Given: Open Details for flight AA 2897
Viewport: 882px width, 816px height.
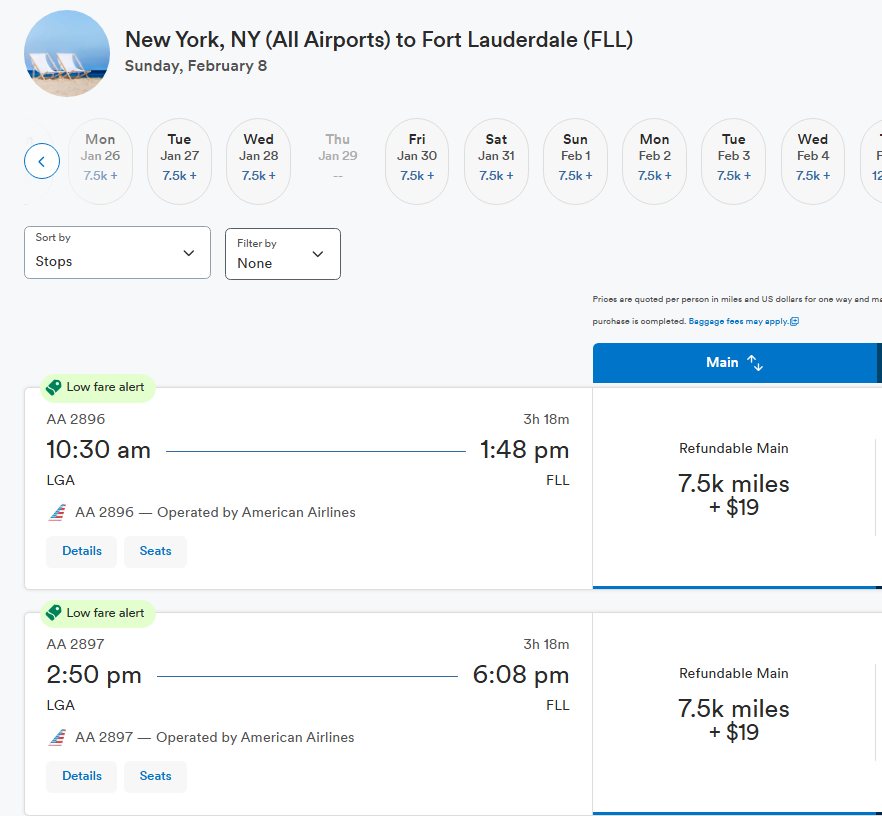Looking at the screenshot, I should pos(82,776).
